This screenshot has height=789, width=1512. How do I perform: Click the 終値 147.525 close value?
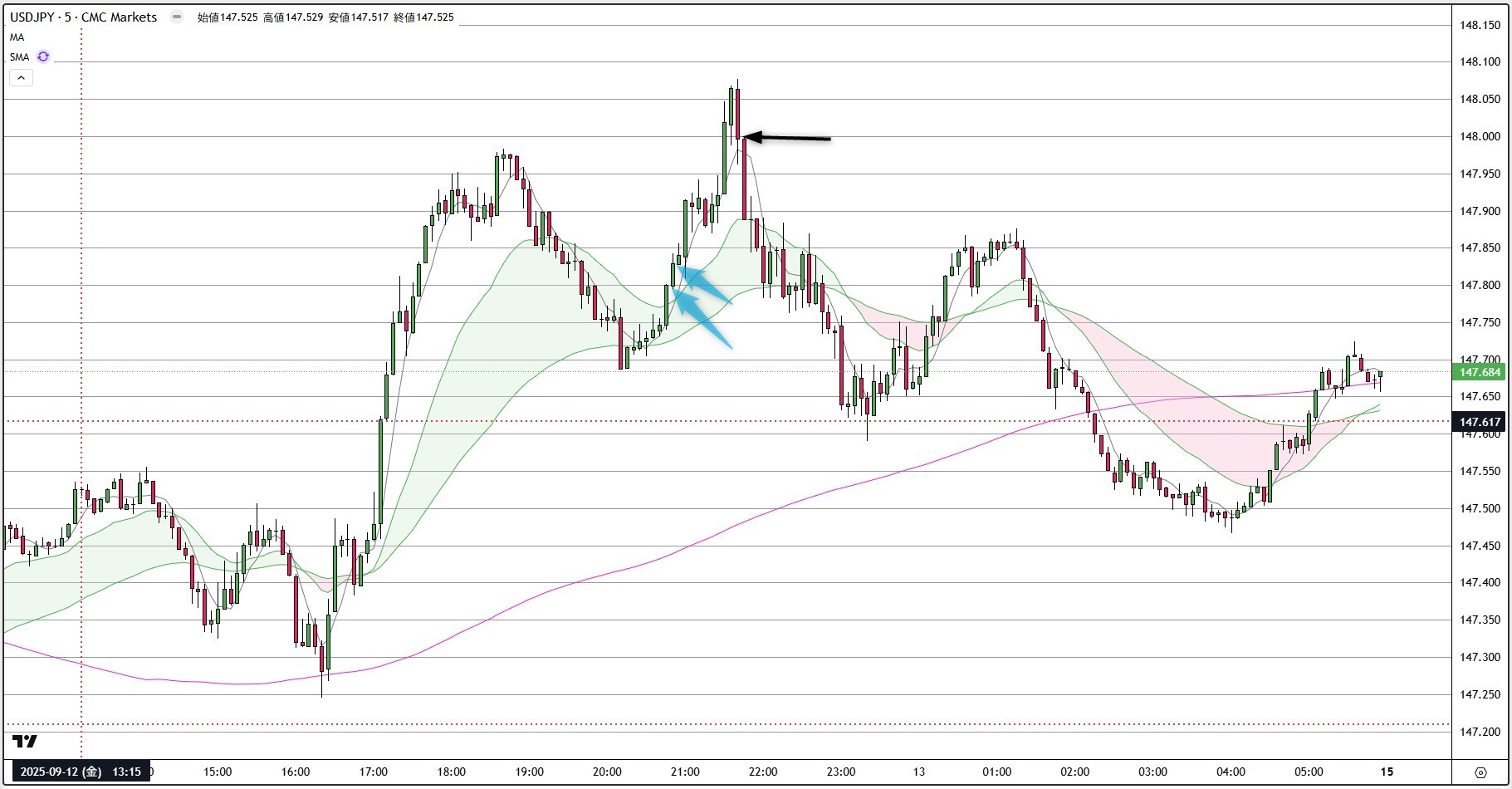[x=424, y=17]
